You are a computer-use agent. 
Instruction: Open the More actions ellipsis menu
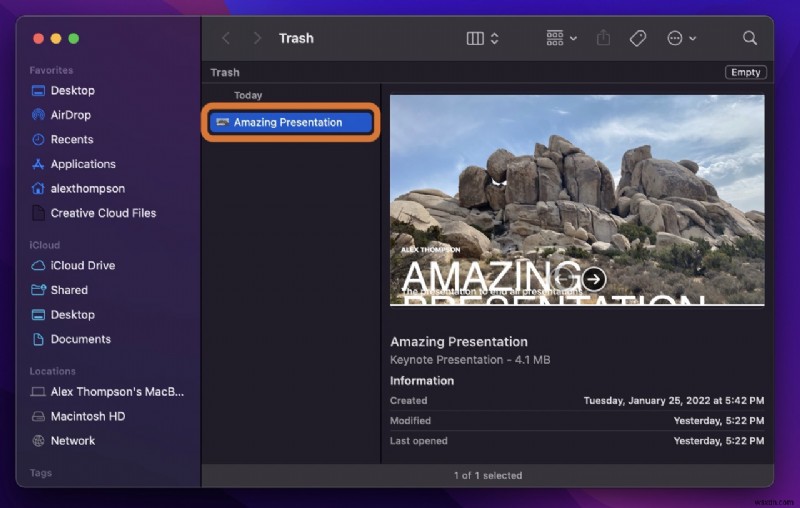pos(681,38)
